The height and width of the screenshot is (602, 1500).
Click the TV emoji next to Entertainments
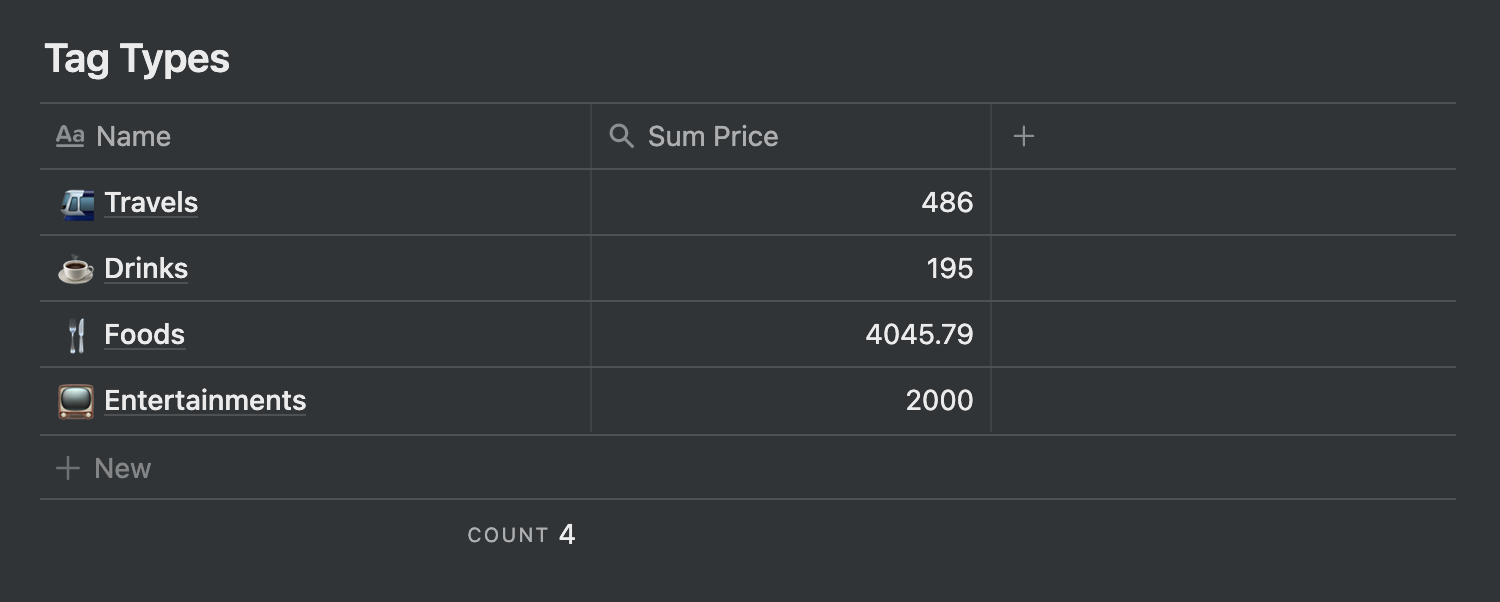pos(75,400)
